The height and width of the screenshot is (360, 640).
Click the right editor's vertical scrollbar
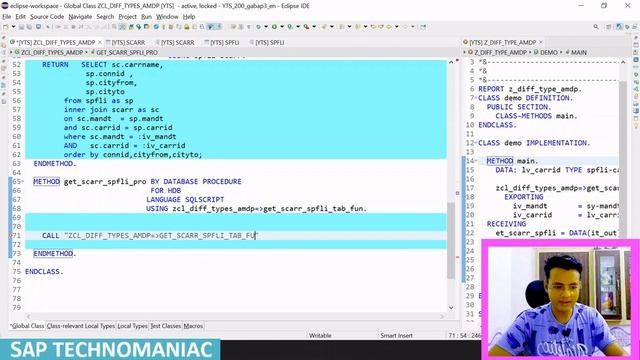(x=623, y=159)
